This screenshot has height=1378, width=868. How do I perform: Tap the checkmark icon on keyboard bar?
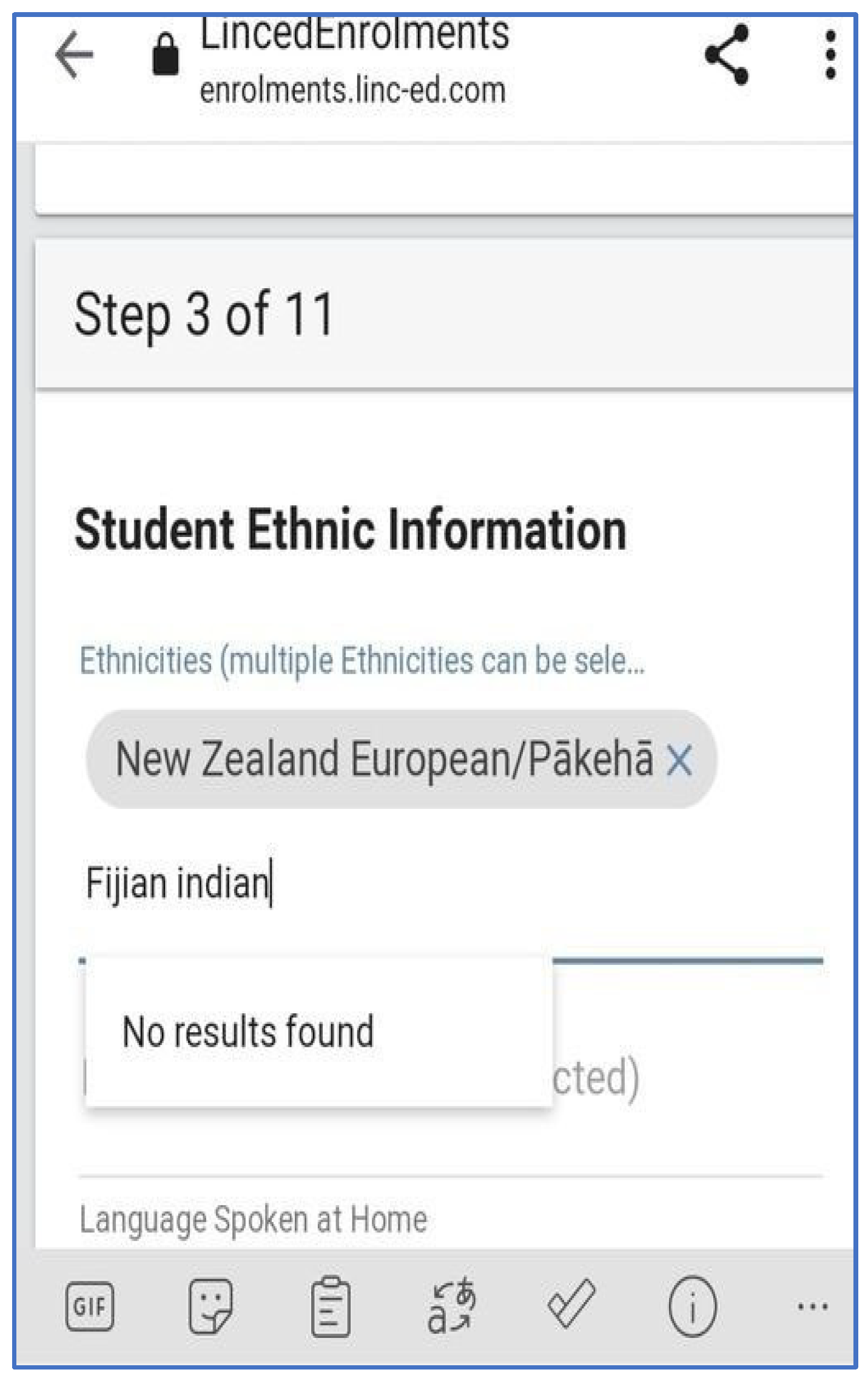[x=571, y=1303]
